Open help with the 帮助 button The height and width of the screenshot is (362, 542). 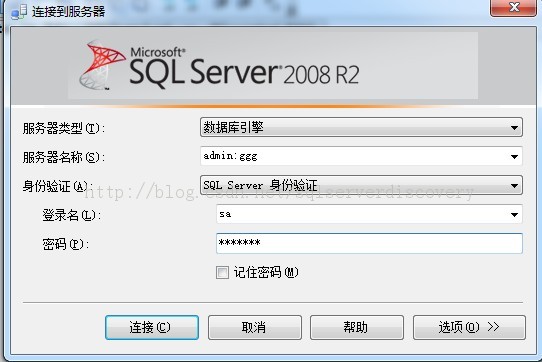pyautogui.click(x=357, y=327)
